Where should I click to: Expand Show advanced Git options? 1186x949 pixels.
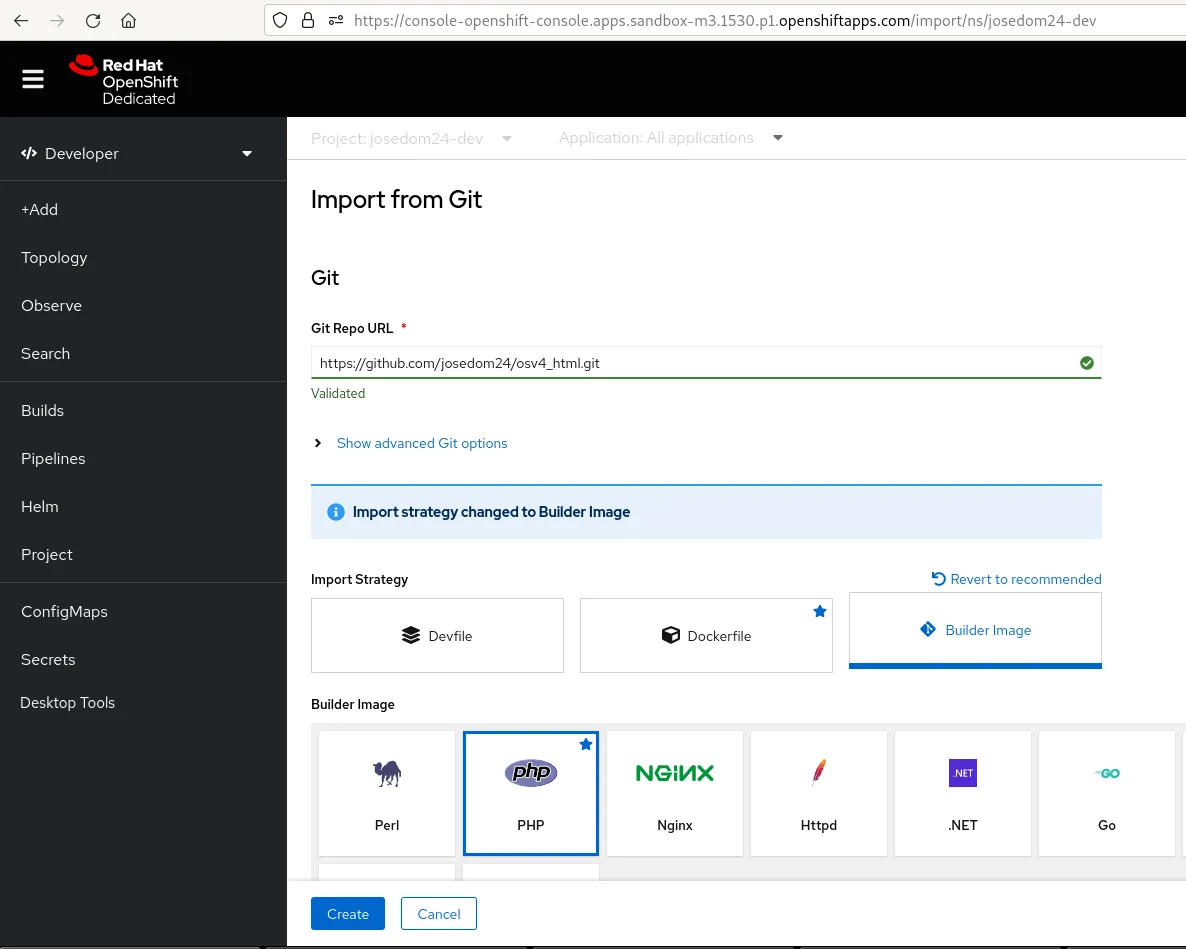click(422, 443)
